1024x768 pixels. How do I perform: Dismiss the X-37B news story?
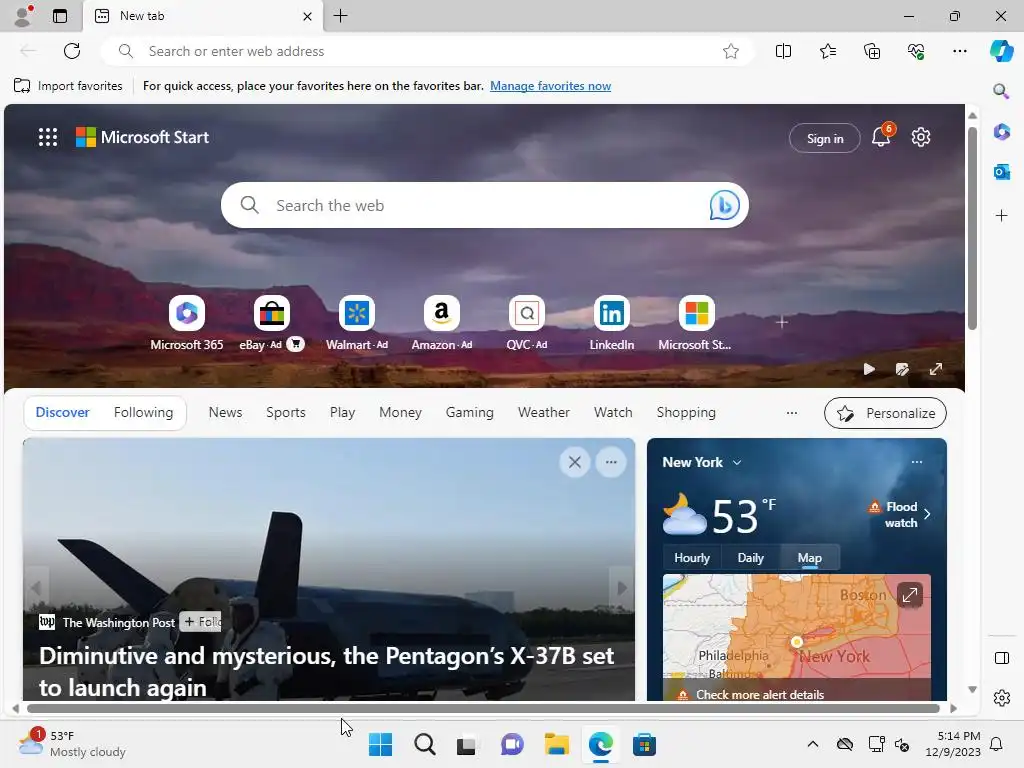[x=575, y=462]
